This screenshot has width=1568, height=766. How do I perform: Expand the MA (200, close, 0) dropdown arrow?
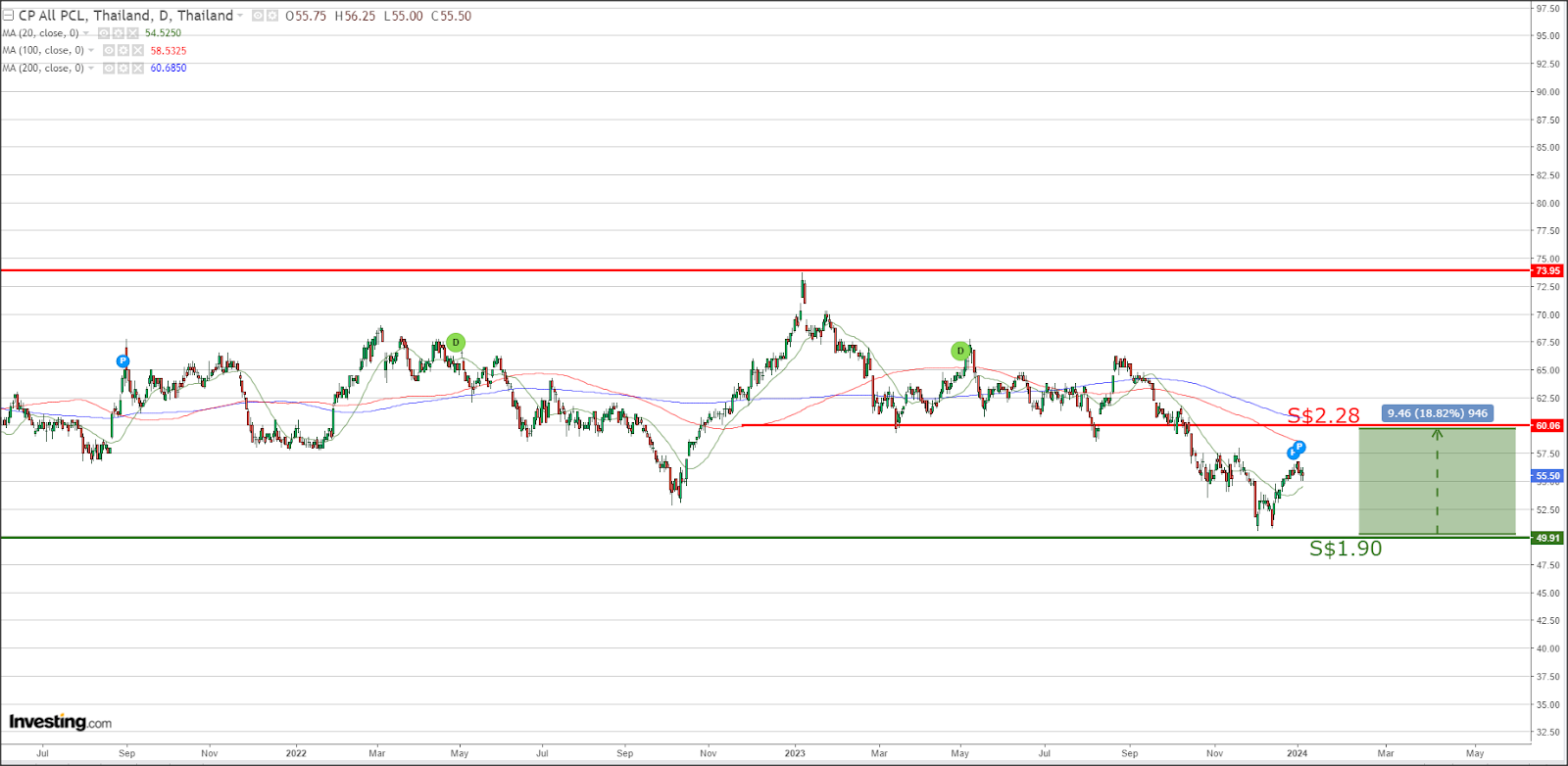click(91, 69)
